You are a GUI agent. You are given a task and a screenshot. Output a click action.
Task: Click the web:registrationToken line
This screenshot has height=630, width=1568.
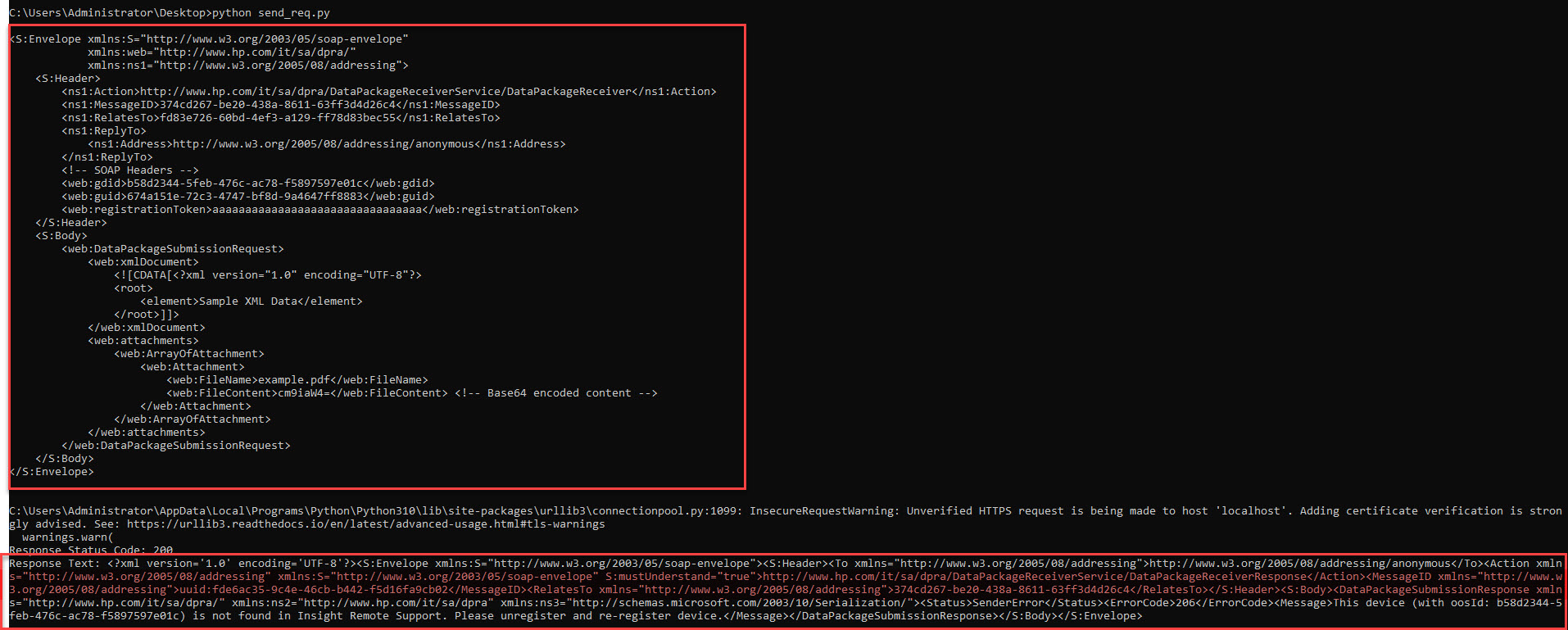pos(320,210)
